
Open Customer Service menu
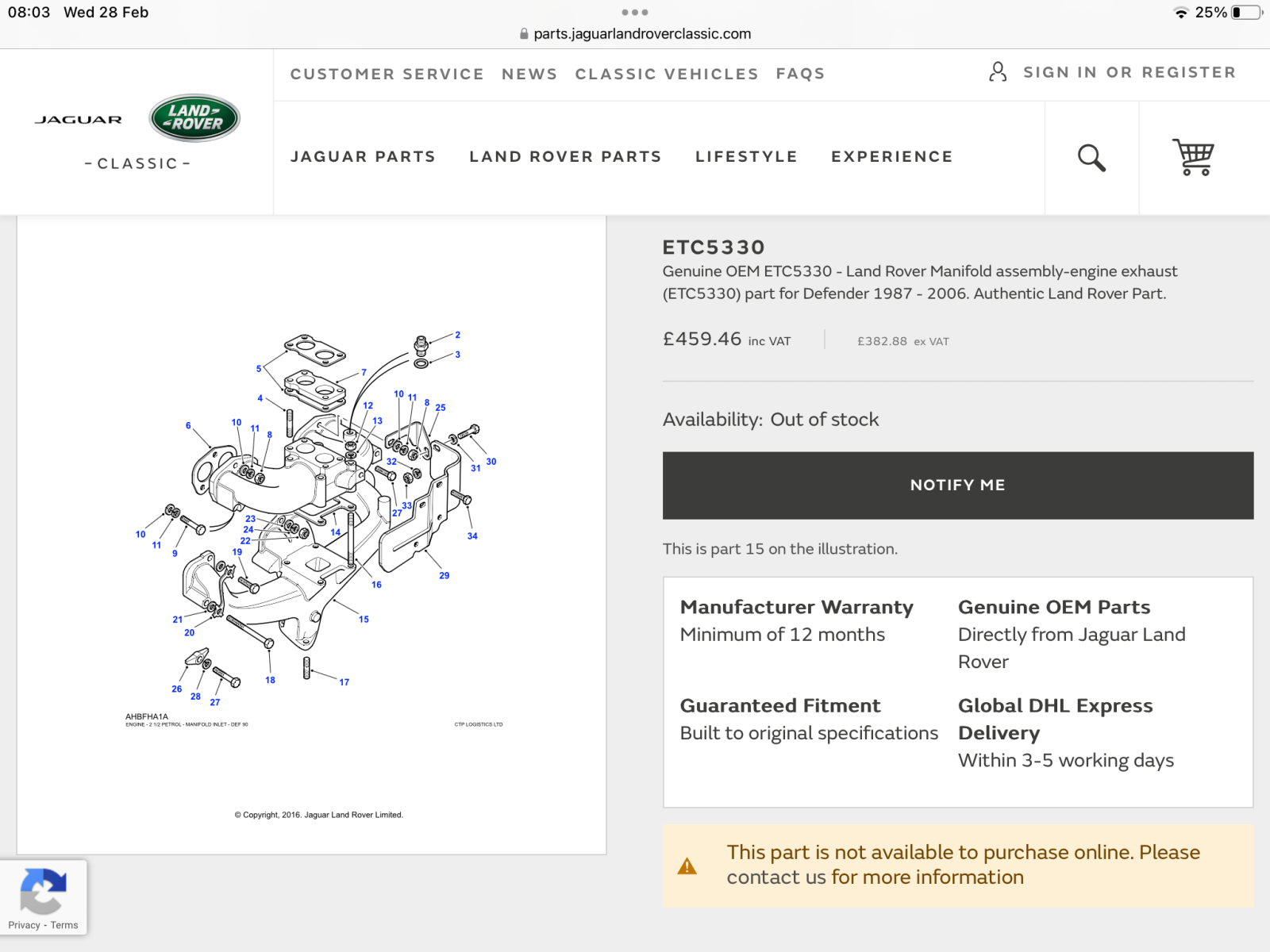coord(387,74)
